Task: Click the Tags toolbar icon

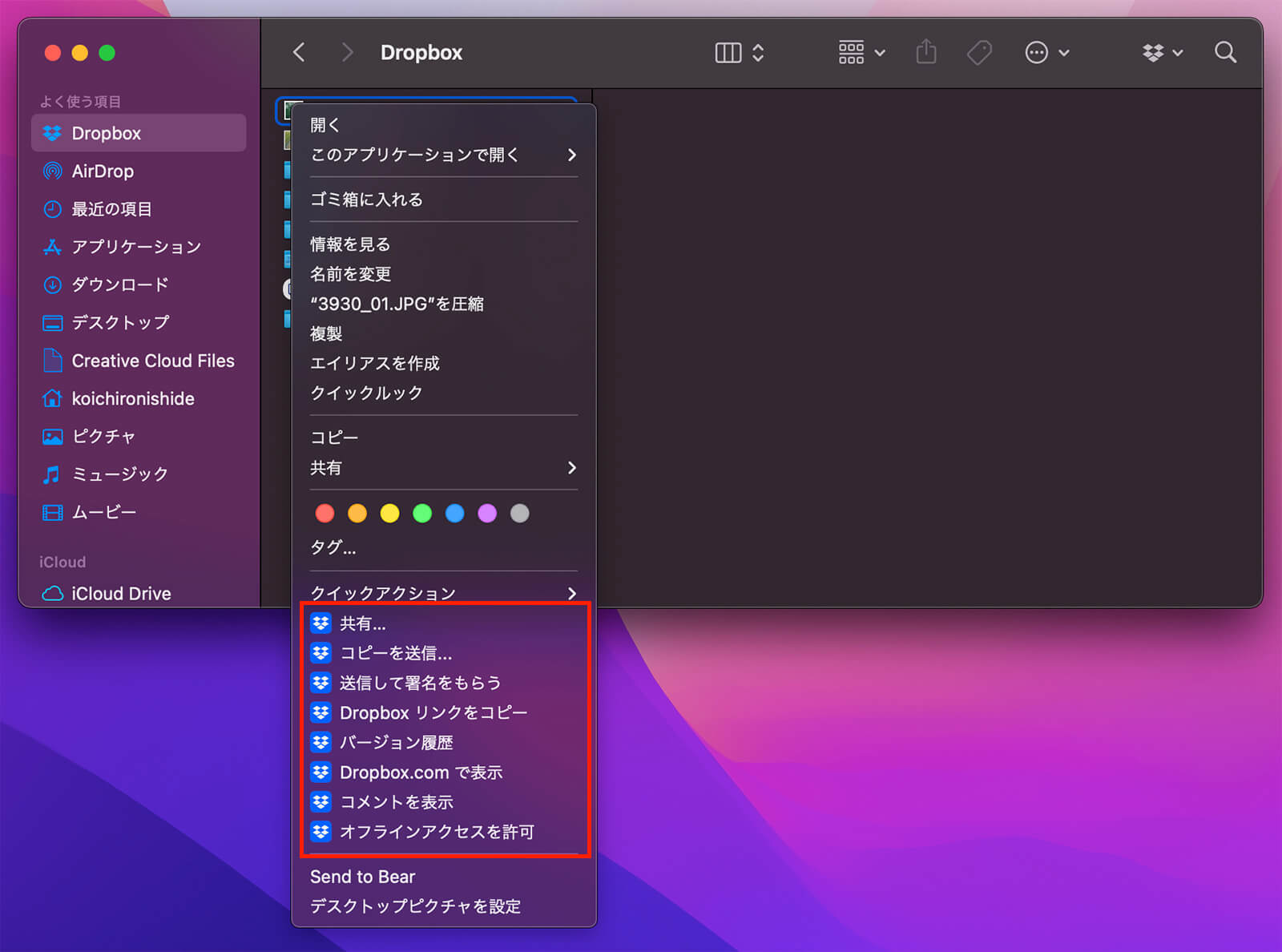Action: [979, 53]
